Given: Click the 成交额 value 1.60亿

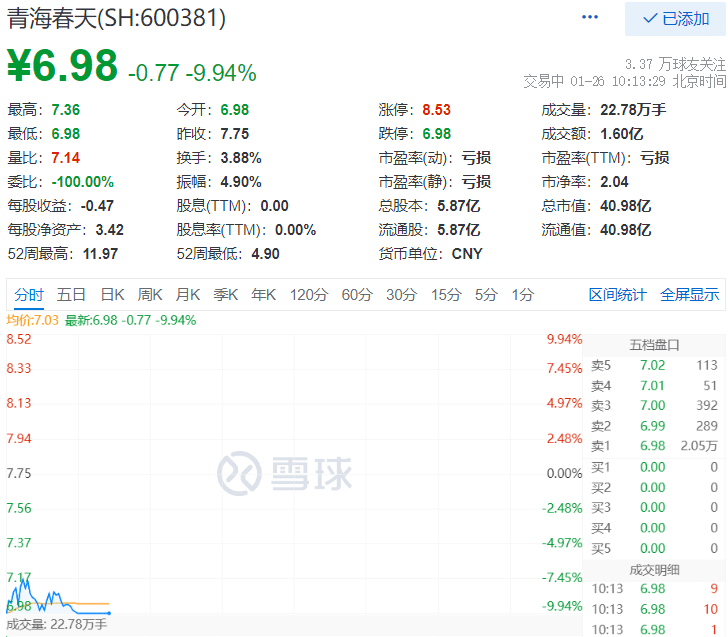Looking at the screenshot, I should point(622,134).
